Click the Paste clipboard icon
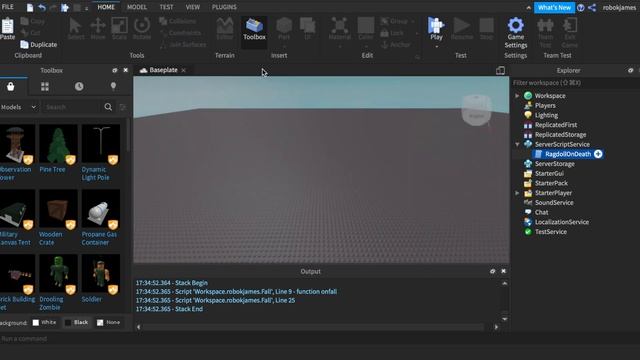This screenshot has height=360, width=640. coord(7,29)
